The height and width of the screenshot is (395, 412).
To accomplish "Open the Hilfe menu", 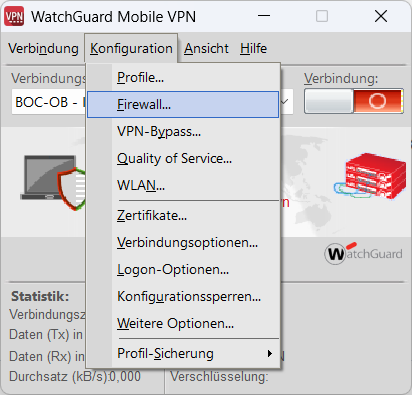I will [x=253, y=49].
